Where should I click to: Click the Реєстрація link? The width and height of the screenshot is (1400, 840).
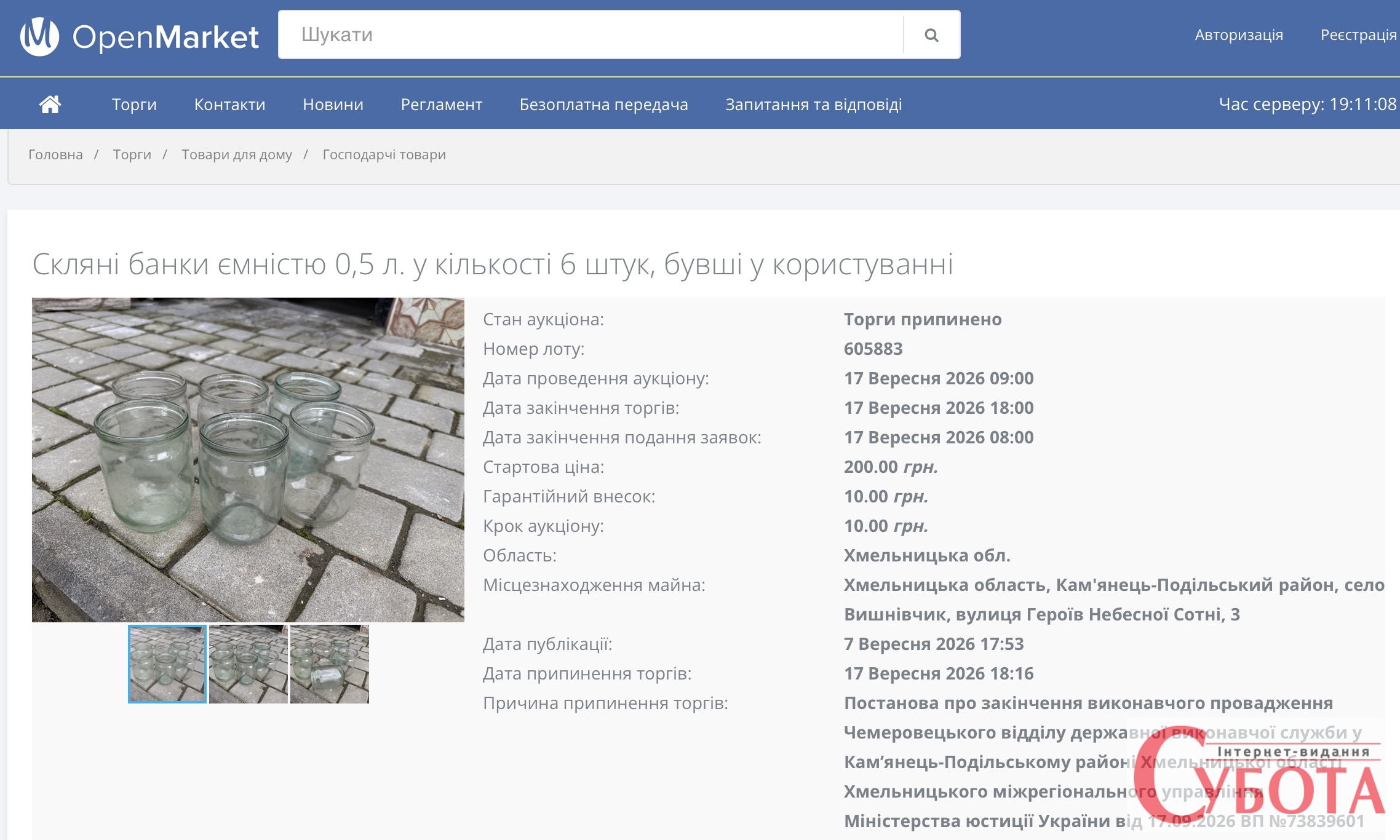tap(1358, 35)
